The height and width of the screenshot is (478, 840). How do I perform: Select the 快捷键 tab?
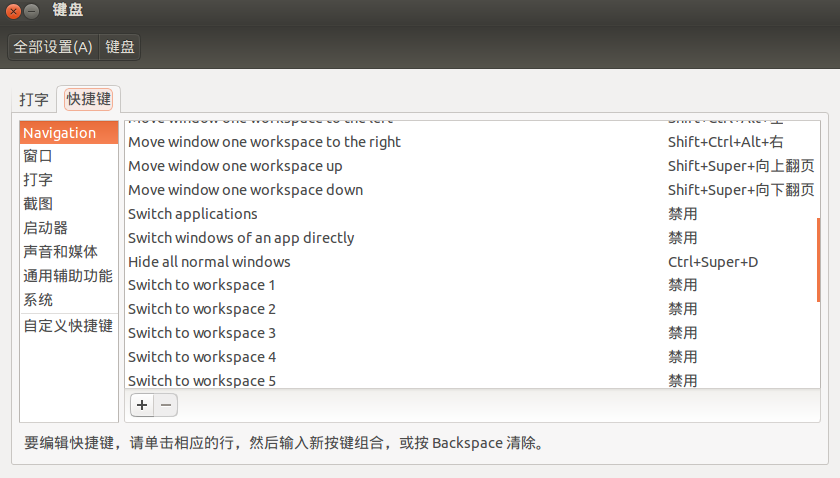pos(88,99)
